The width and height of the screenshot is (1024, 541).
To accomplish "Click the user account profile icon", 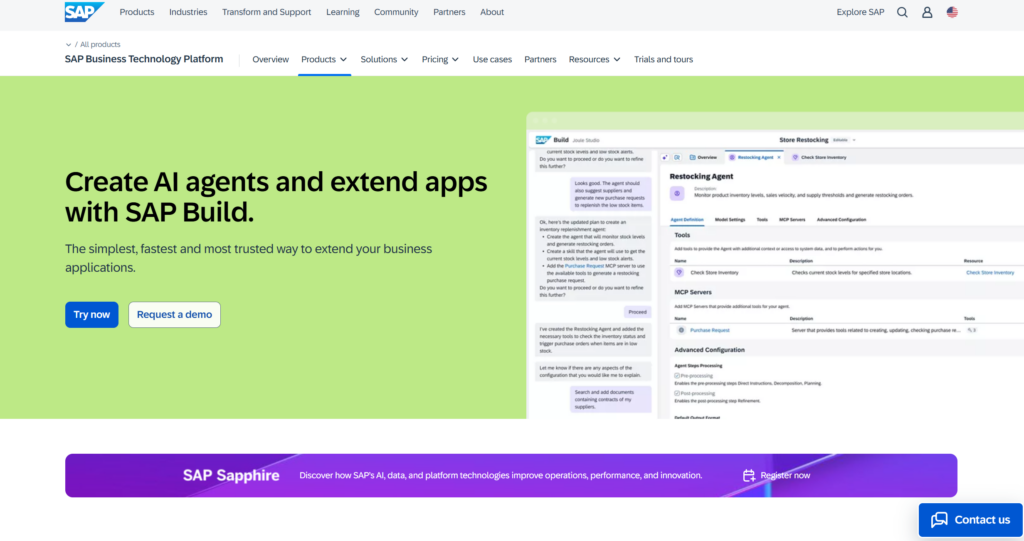I will pos(927,13).
